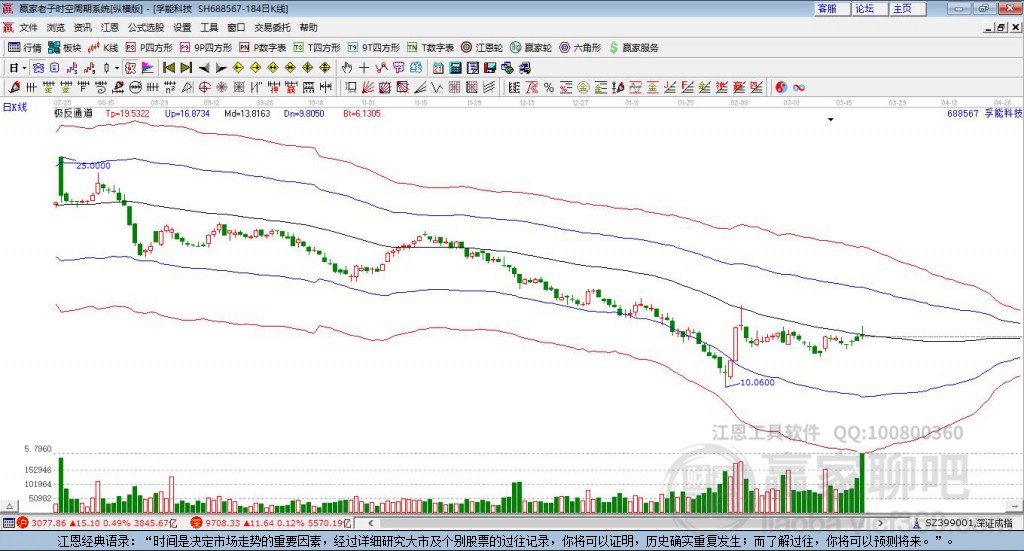Click the Tp=19.5322 value

click(x=127, y=114)
